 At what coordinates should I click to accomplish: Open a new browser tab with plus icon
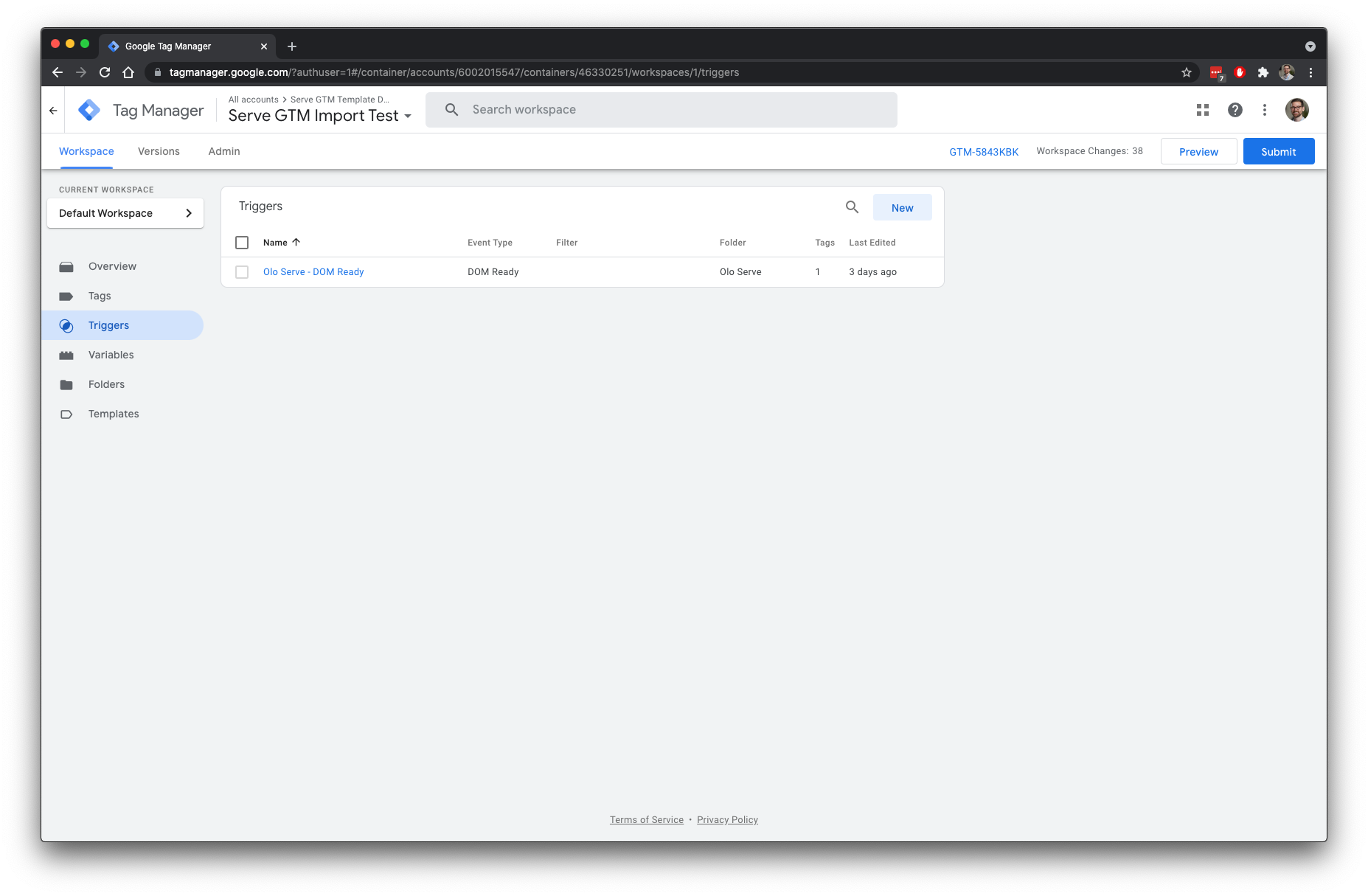point(292,46)
